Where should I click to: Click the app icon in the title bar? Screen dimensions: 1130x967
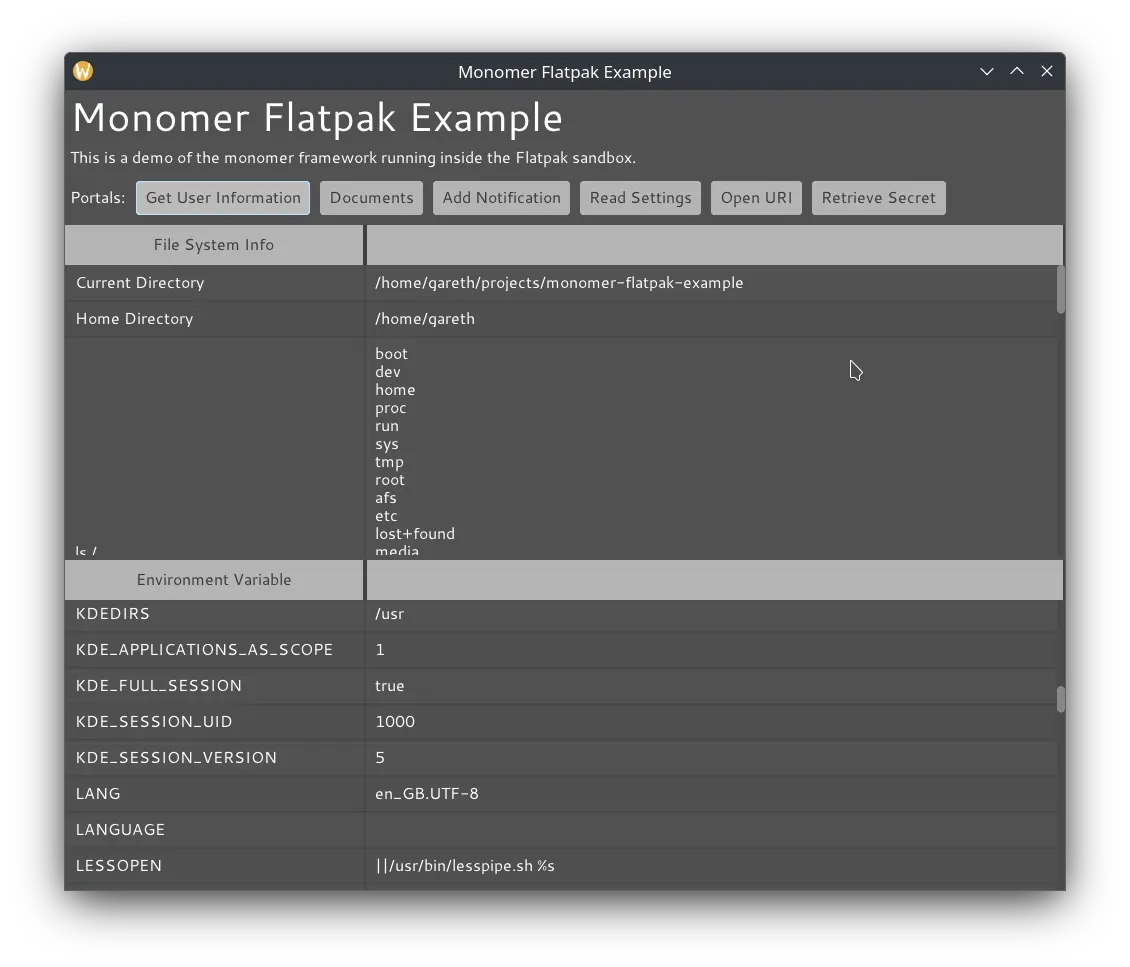click(83, 71)
